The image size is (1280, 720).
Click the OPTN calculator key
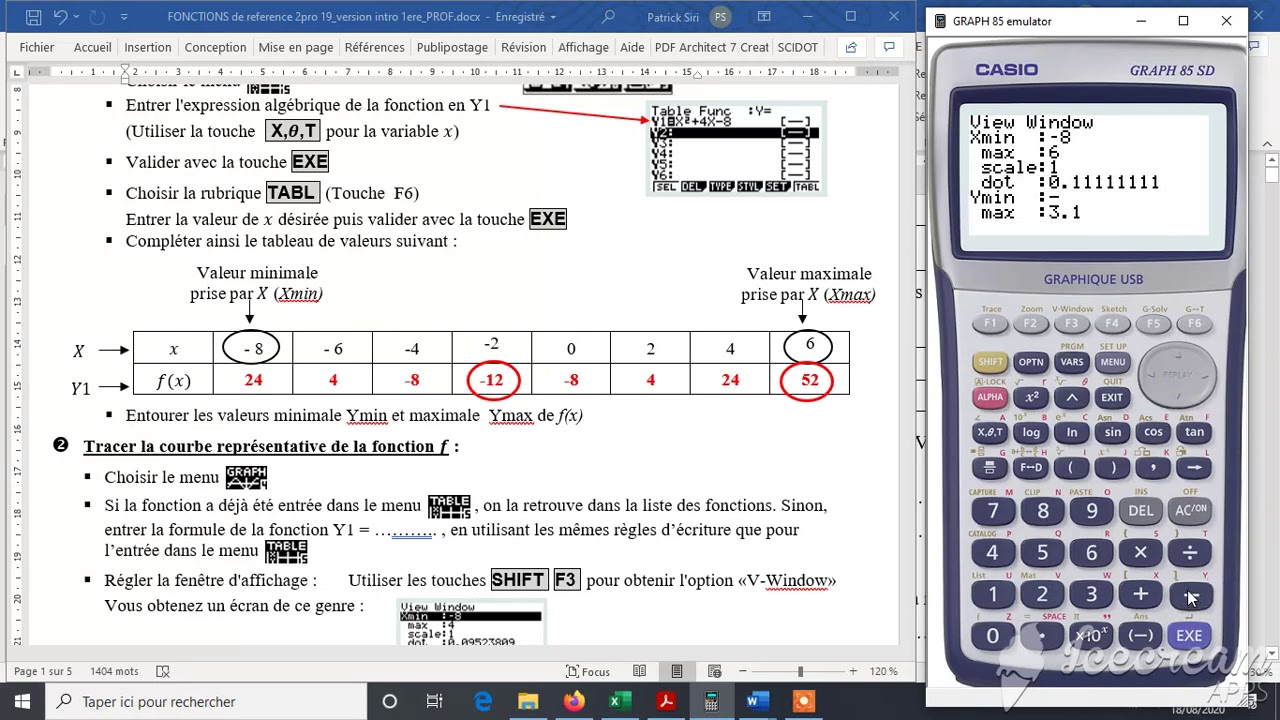coord(1030,362)
